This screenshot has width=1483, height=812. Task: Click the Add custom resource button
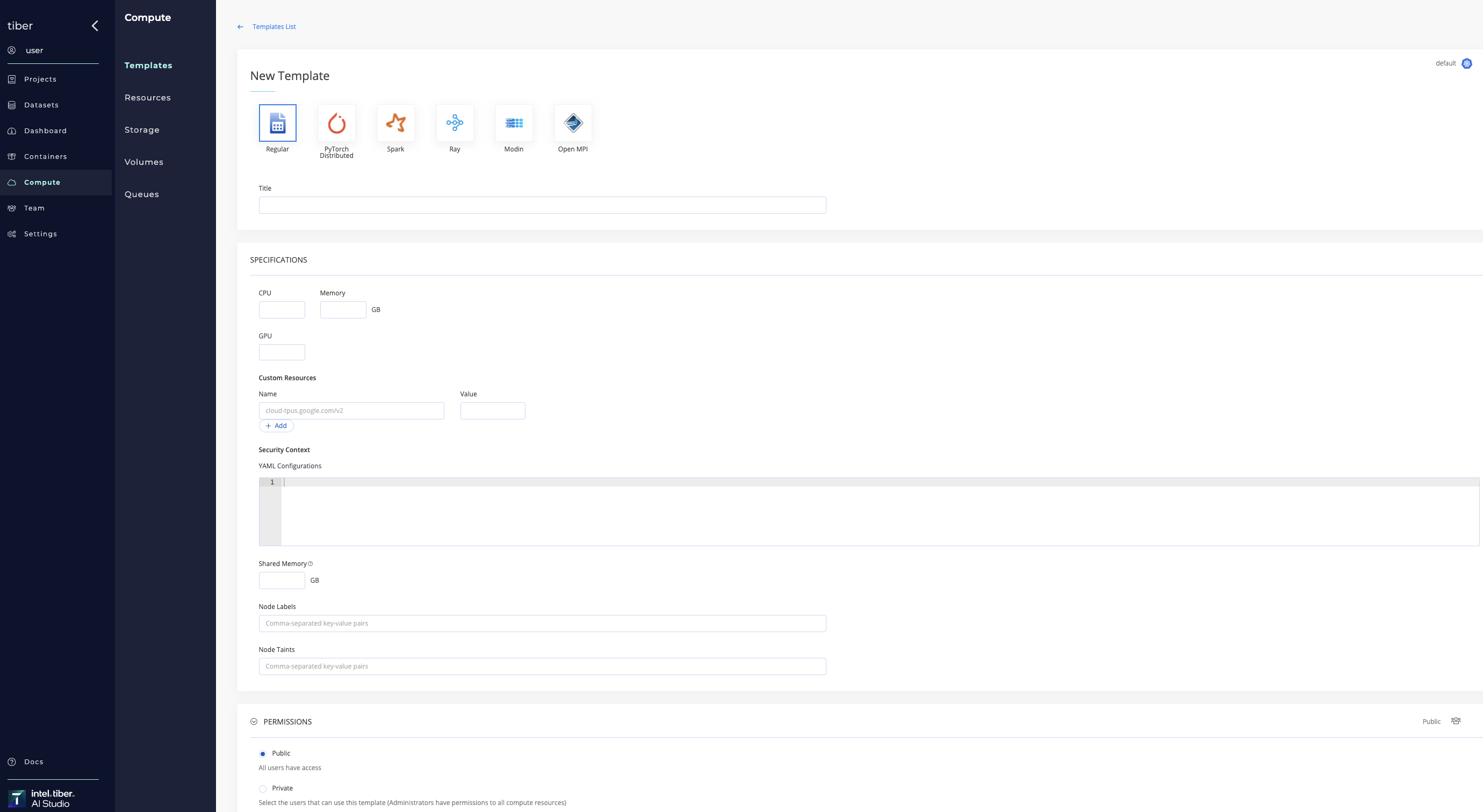click(276, 426)
